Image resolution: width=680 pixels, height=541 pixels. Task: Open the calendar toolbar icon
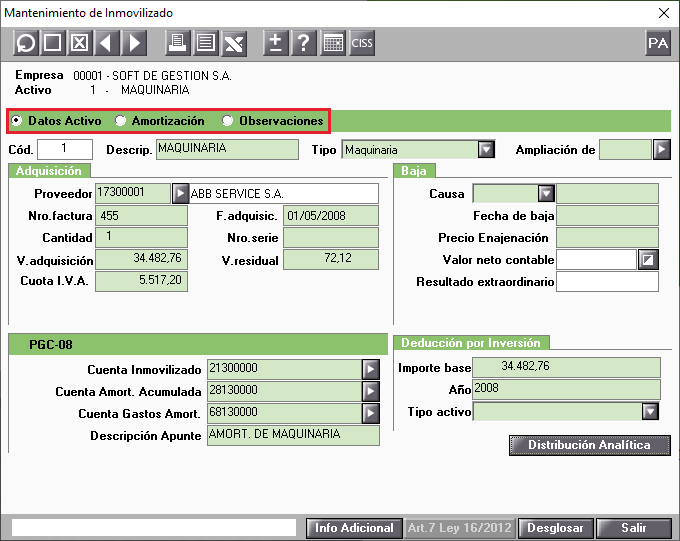point(333,43)
